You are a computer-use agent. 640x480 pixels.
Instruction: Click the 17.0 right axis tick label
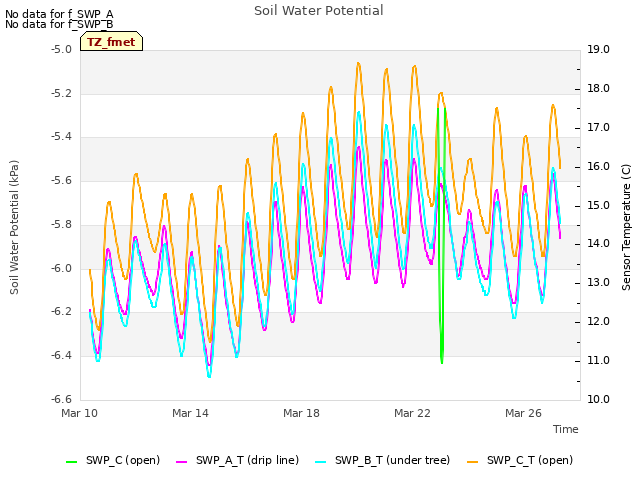(598, 127)
